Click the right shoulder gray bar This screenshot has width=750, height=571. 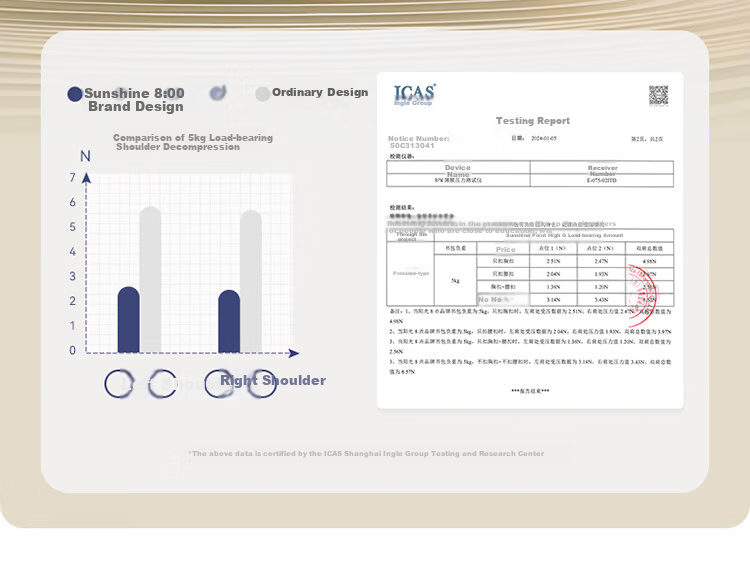tap(251, 281)
